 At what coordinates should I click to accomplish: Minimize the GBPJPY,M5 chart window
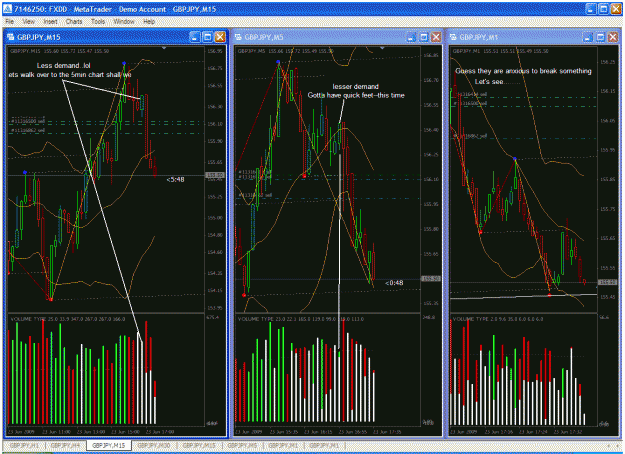(x=411, y=37)
